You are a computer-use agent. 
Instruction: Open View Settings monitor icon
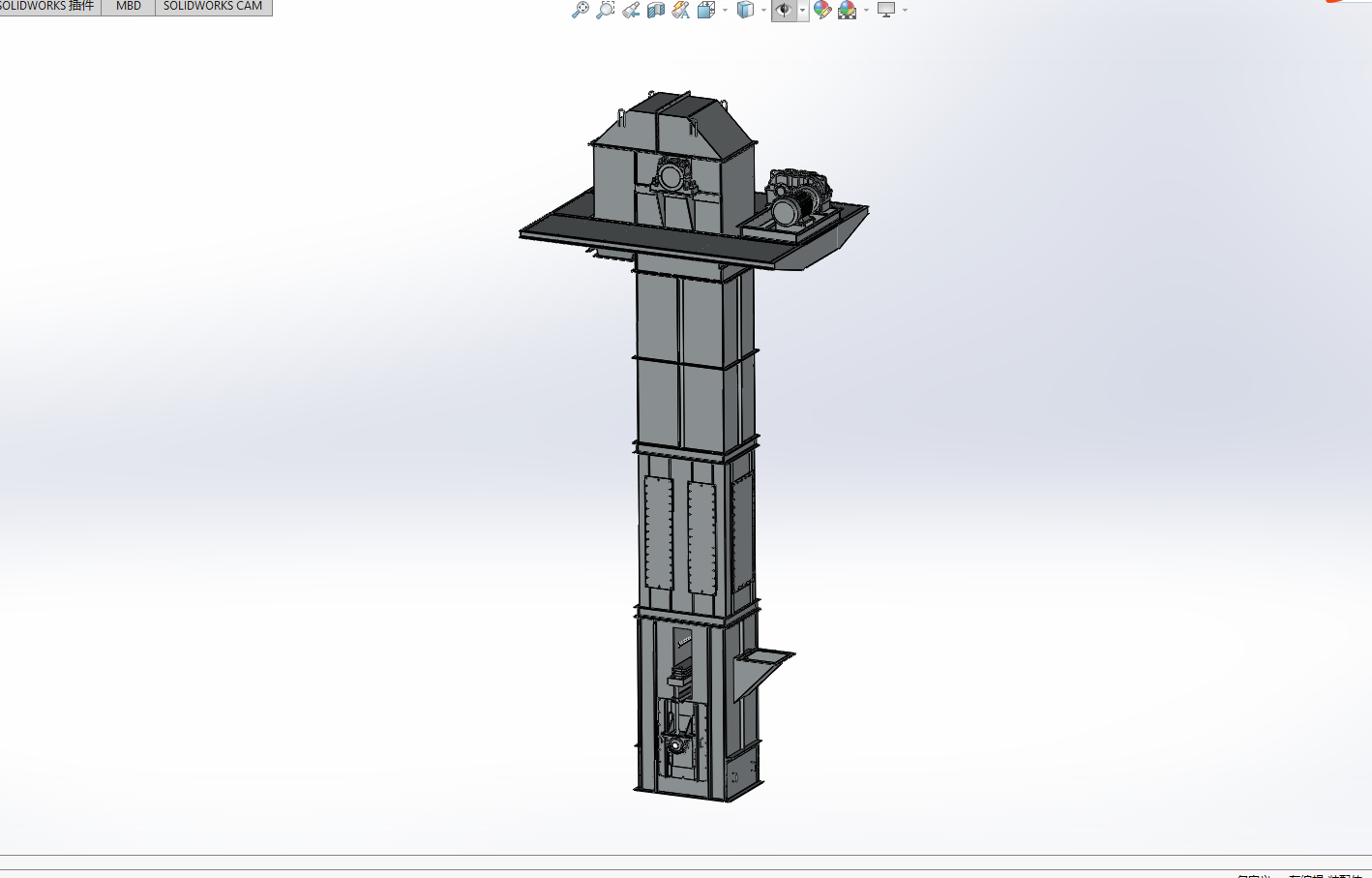click(x=886, y=10)
